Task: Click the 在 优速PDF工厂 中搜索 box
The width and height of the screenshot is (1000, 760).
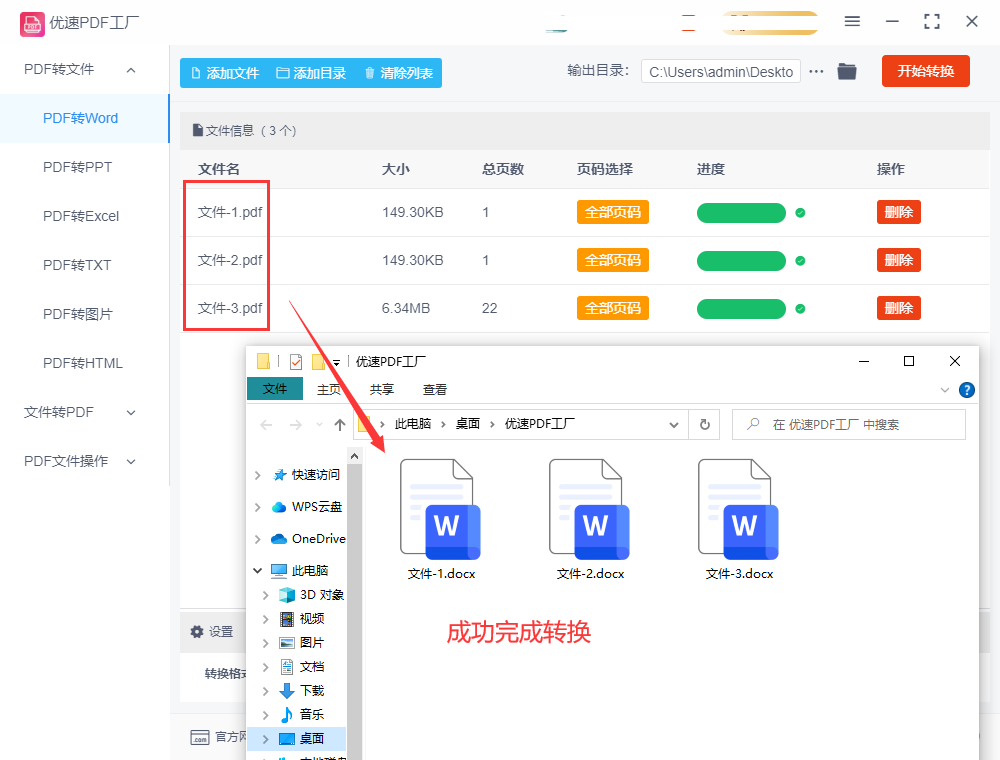Action: tap(849, 425)
